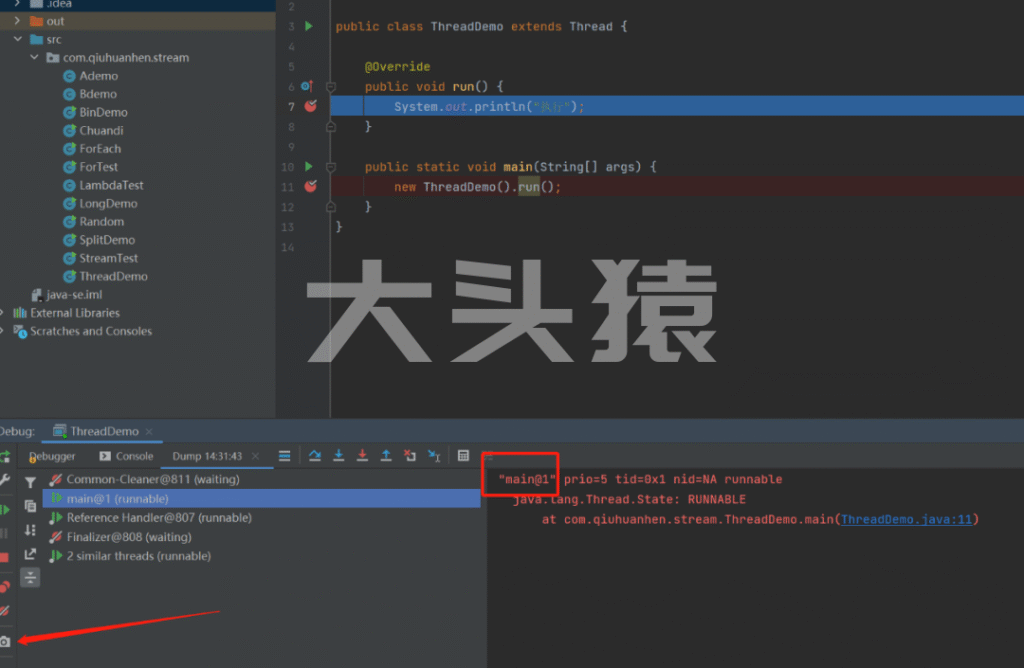Collapse the com.qiuhuanhen.stream package
Viewport: 1024px width, 668px height.
tap(36, 58)
